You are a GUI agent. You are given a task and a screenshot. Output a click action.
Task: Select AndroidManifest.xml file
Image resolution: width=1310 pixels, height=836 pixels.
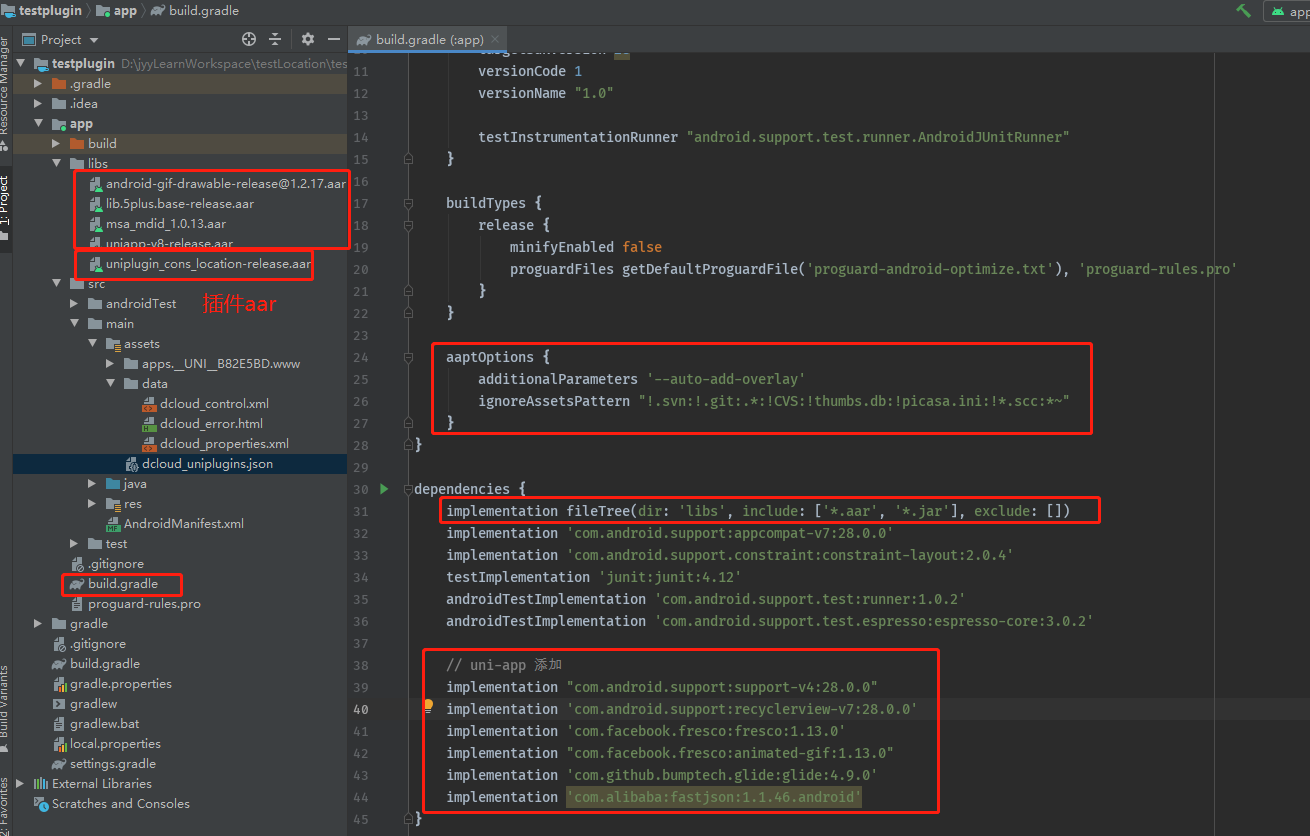184,524
